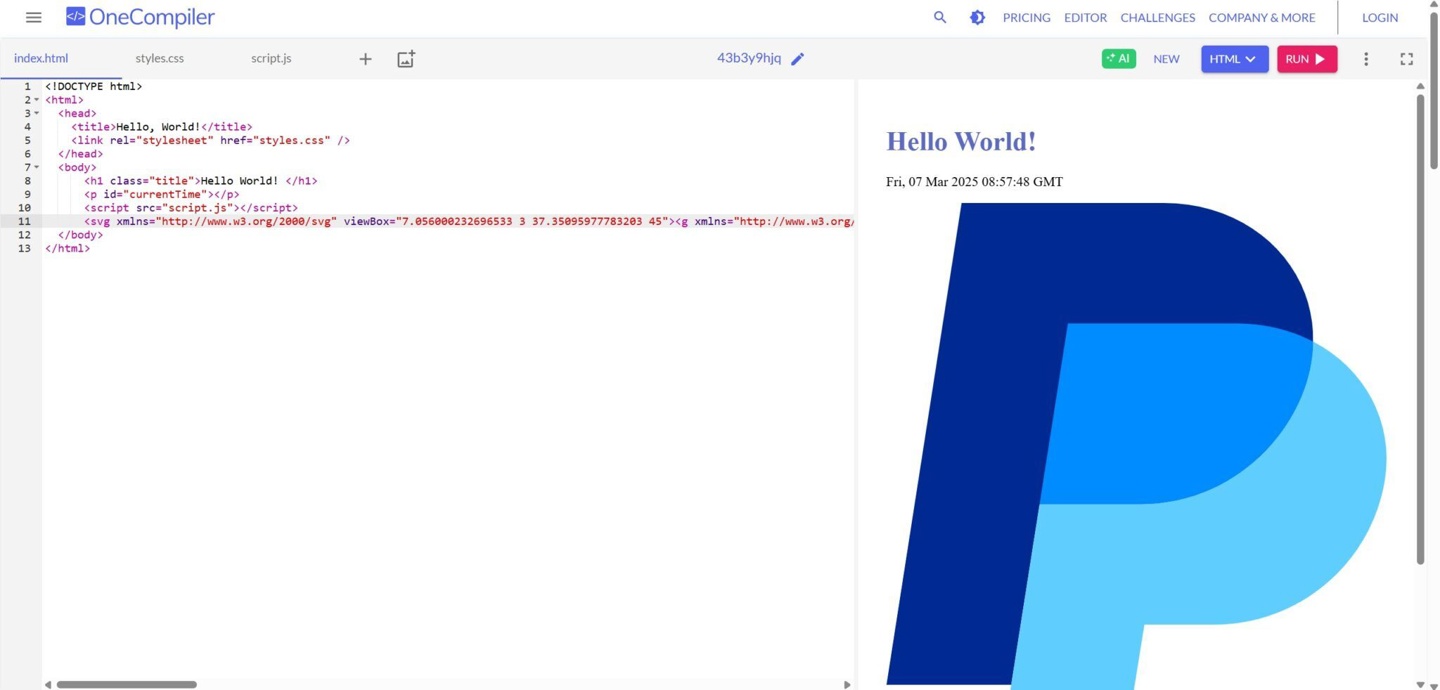
Task: Toggle dark theme with brightness icon
Action: click(977, 17)
